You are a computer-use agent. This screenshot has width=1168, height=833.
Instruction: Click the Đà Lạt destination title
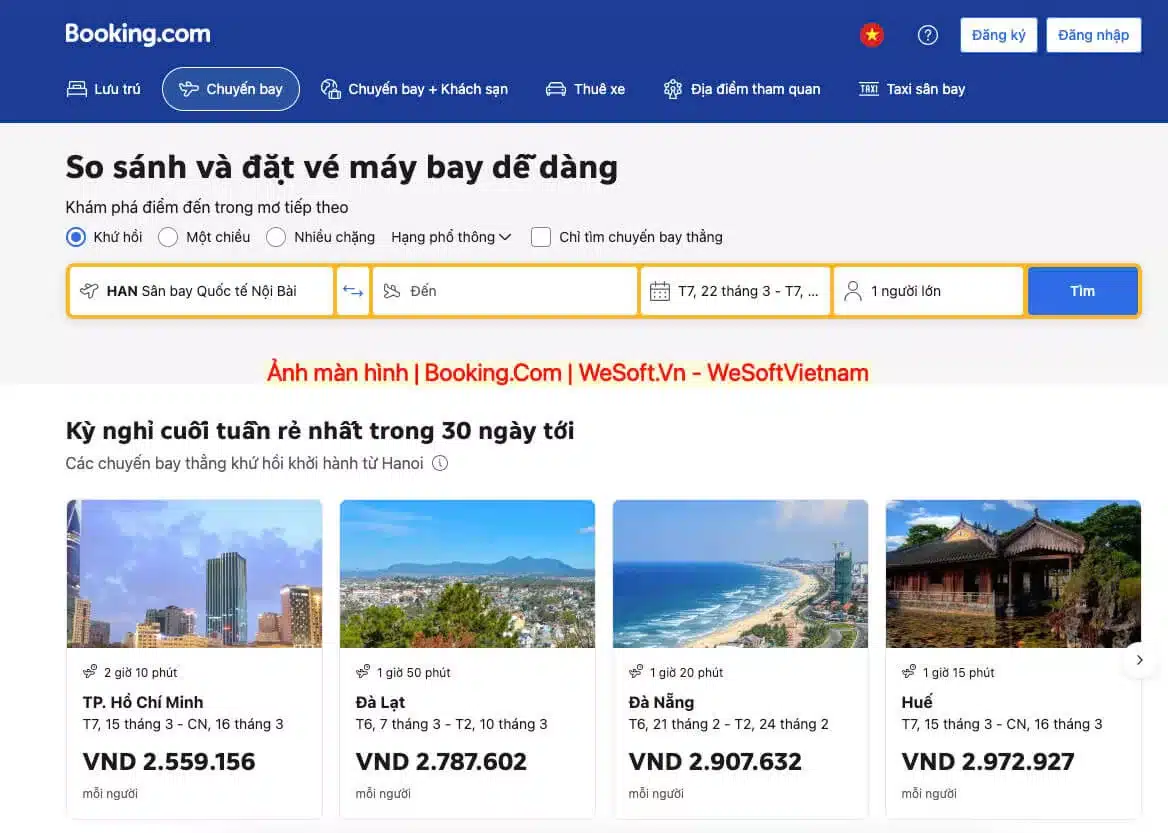(x=381, y=702)
